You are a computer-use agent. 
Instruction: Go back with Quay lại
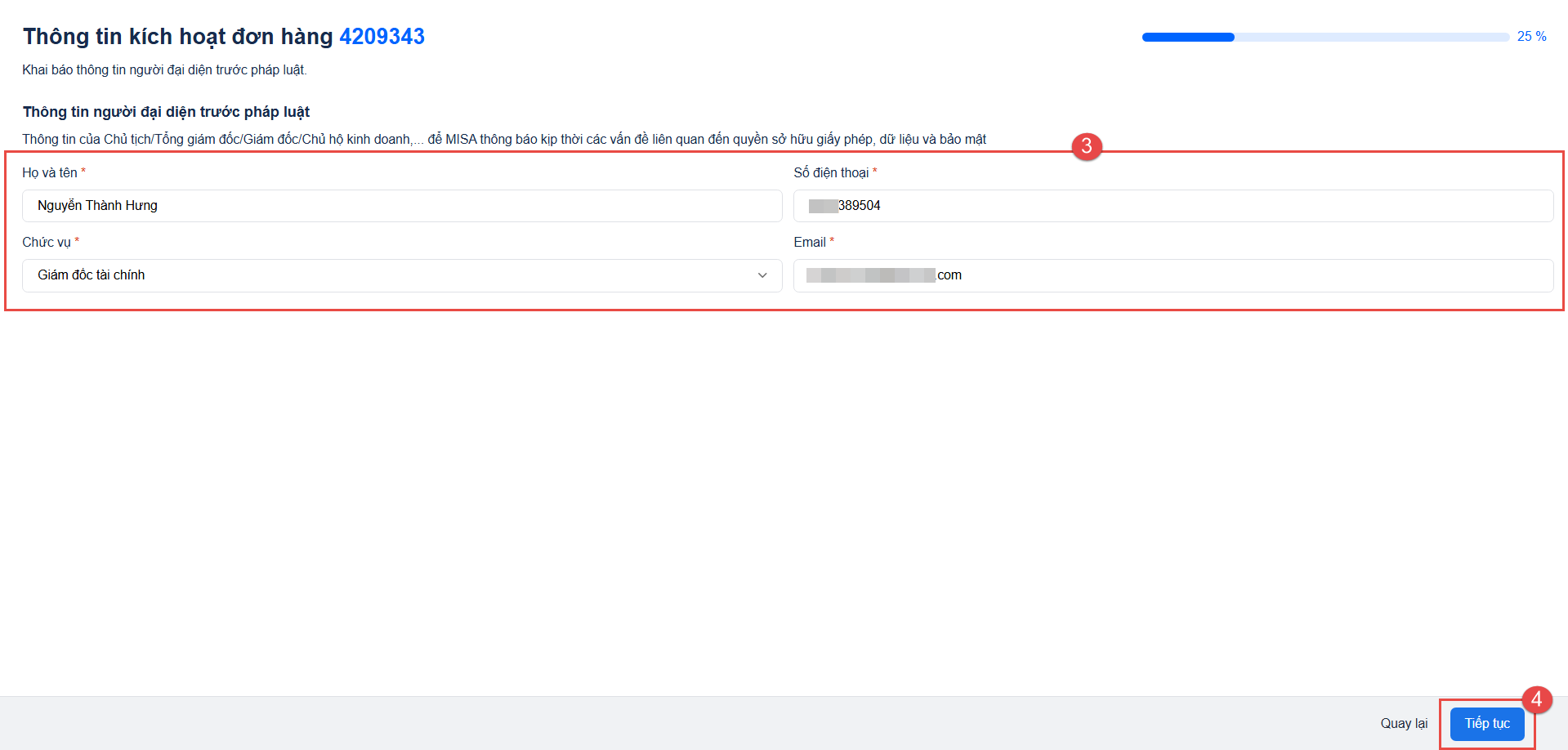point(1404,724)
